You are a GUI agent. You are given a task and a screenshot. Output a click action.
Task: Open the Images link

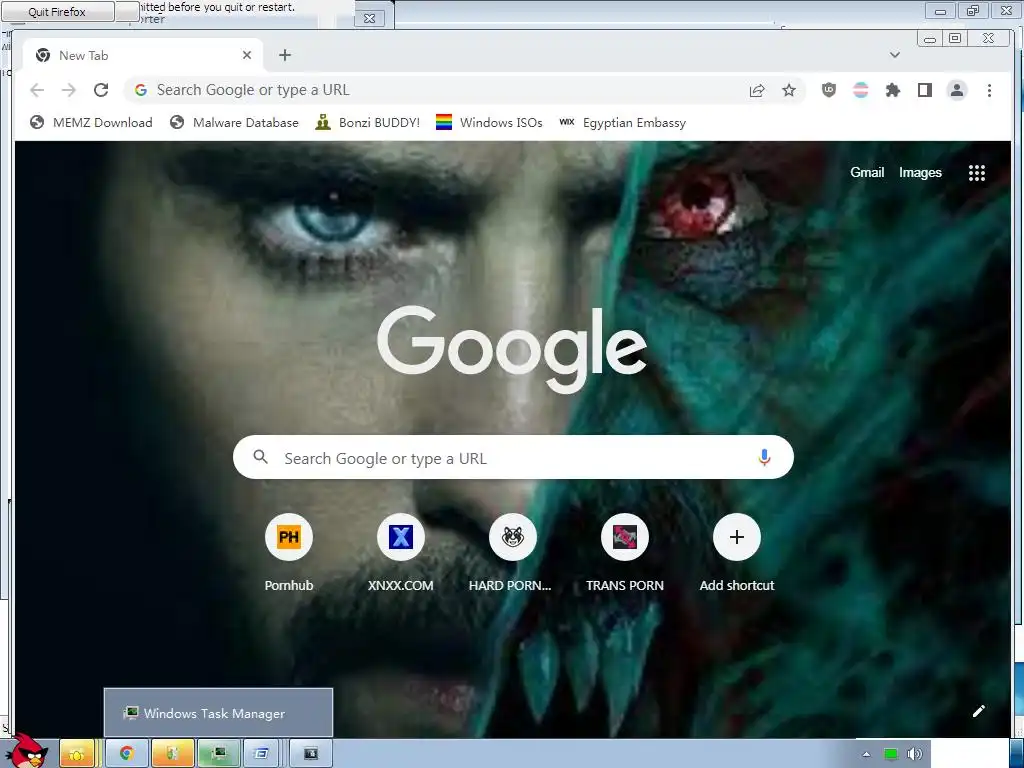coord(920,172)
